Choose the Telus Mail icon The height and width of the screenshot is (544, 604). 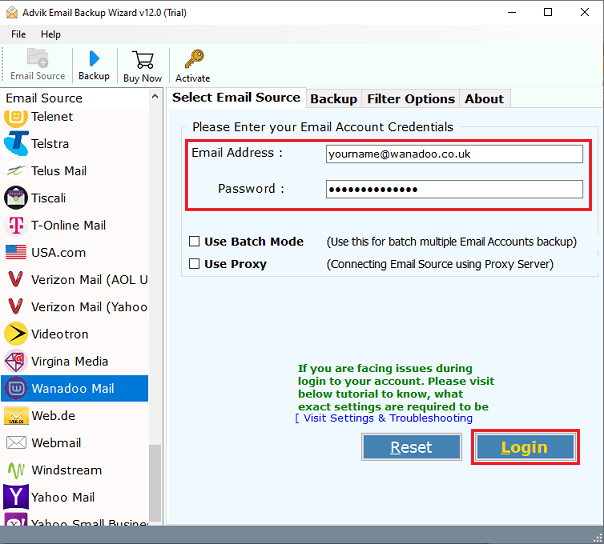tap(16, 171)
